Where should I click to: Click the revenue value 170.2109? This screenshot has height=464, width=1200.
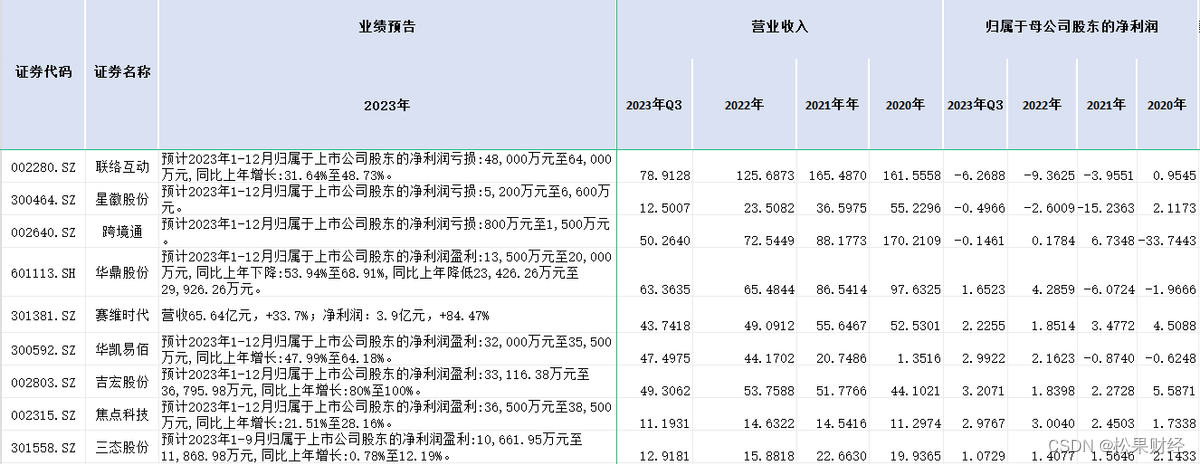click(x=912, y=240)
